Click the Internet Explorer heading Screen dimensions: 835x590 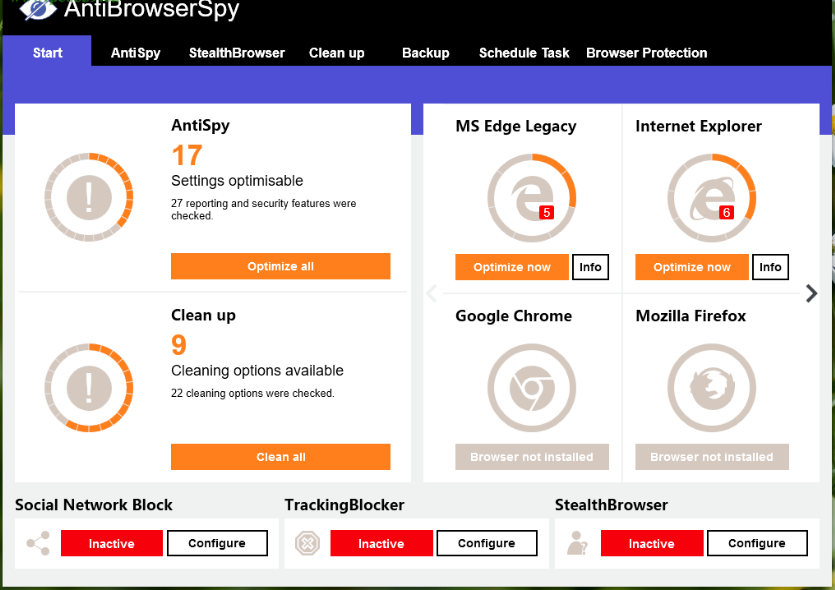(699, 126)
